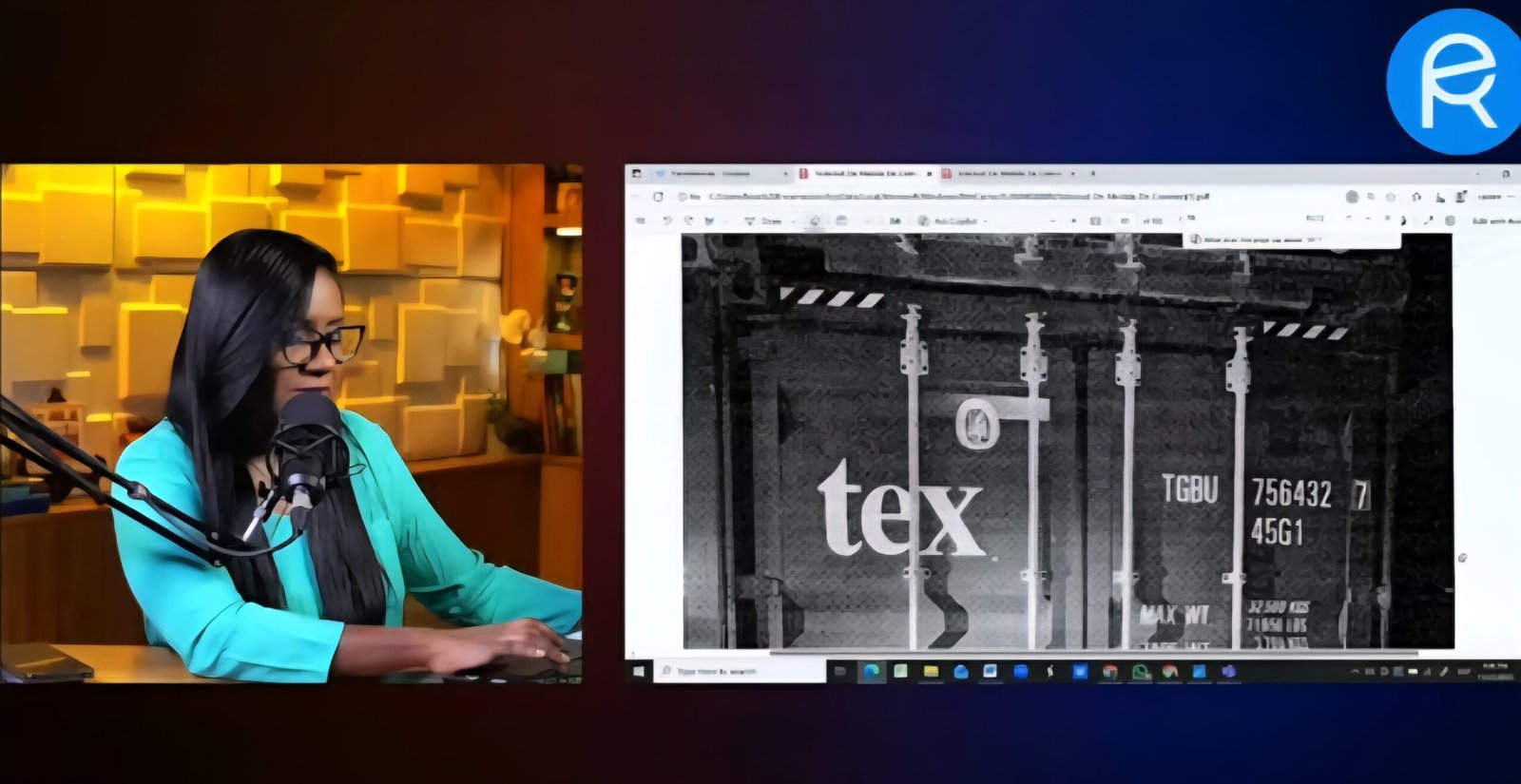Viewport: 1521px width, 784px height.
Task: Open Microsoft Edge from the taskbar
Action: click(871, 671)
